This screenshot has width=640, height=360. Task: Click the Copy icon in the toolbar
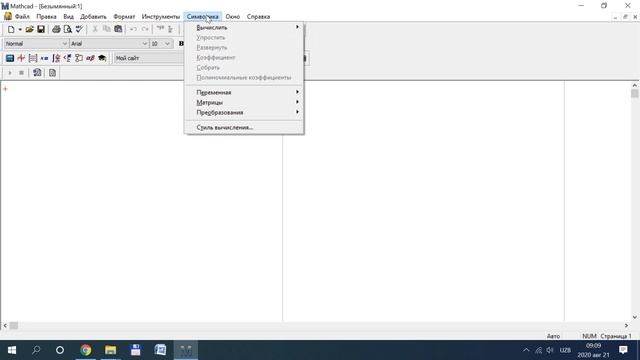(x=107, y=29)
